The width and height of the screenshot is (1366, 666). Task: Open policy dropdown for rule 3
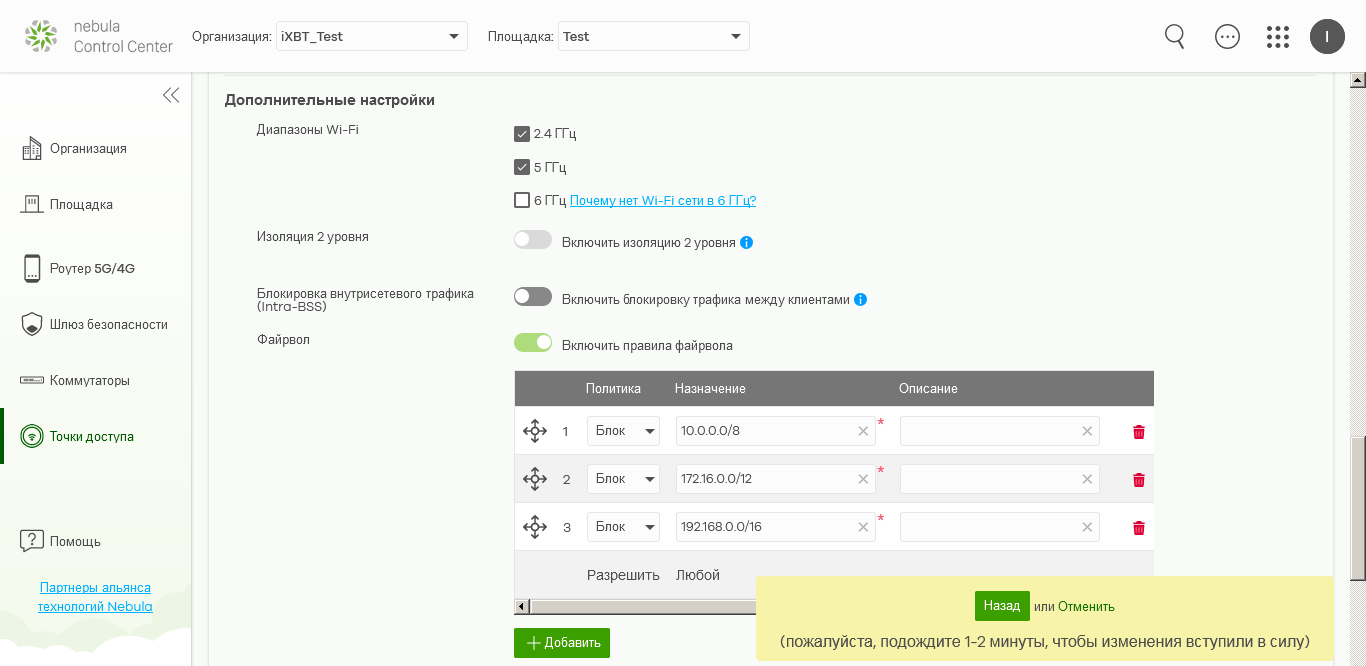[x=623, y=527]
